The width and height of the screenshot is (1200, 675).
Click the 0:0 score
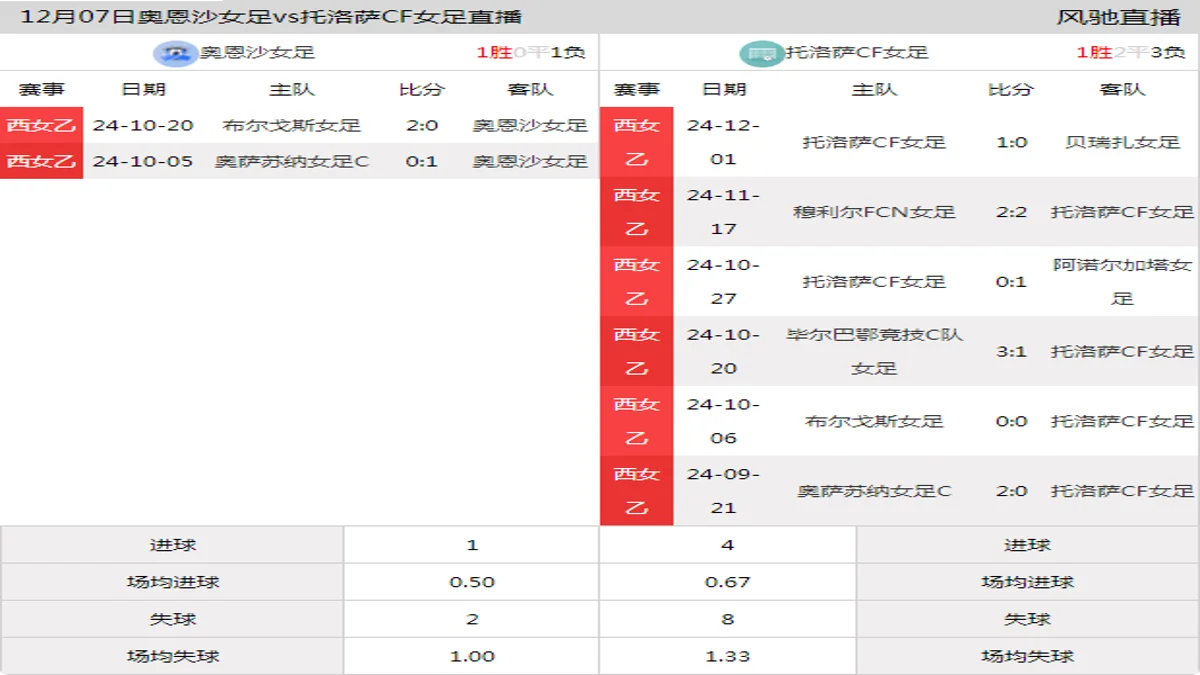click(1011, 421)
